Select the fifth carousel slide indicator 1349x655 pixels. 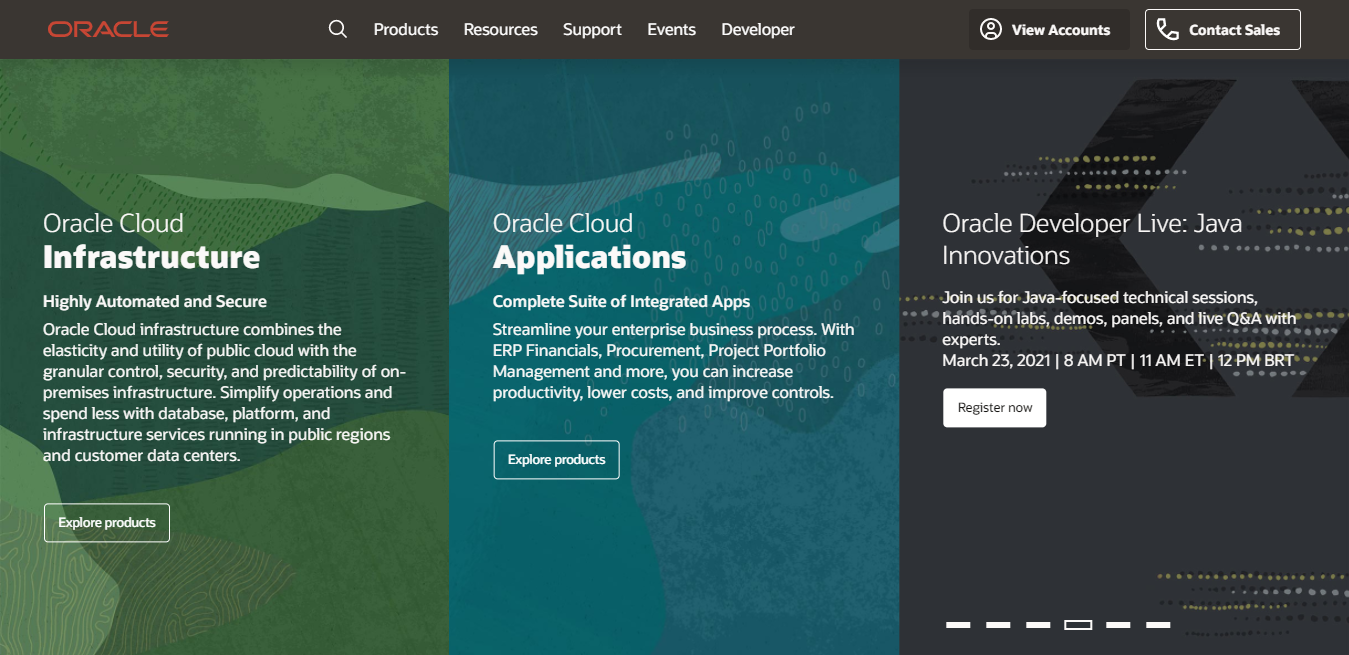tap(1118, 625)
